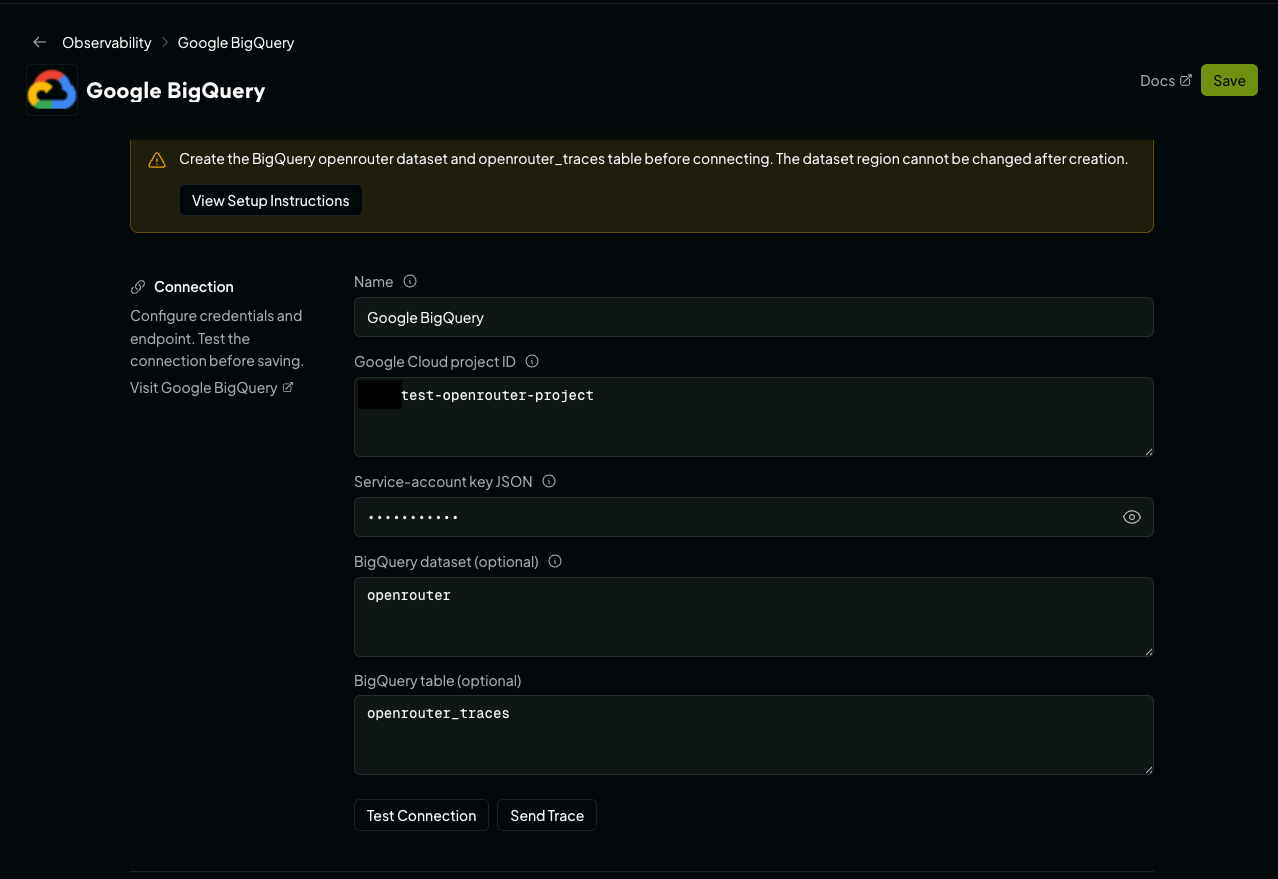Viewport: 1278px width, 879px height.
Task: Click the Test Connection button
Action: tap(421, 815)
